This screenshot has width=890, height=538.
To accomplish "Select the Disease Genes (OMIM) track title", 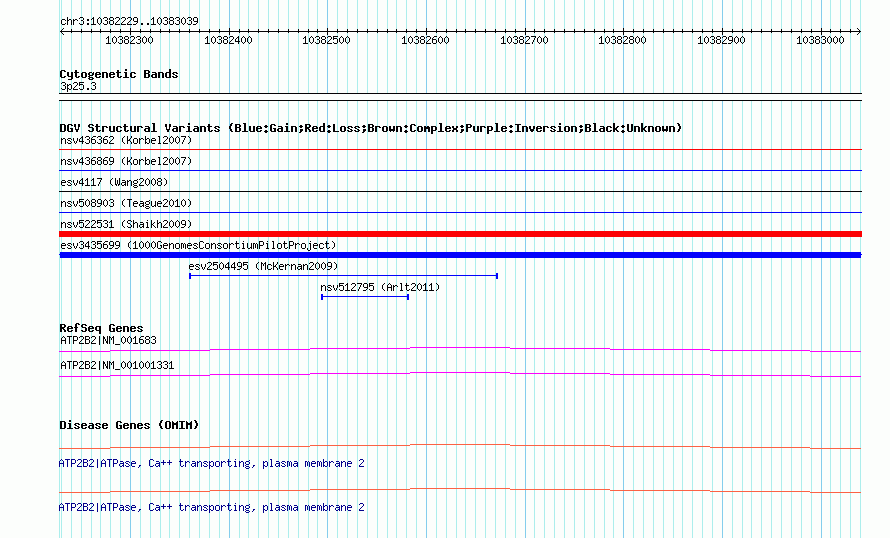I will [129, 426].
